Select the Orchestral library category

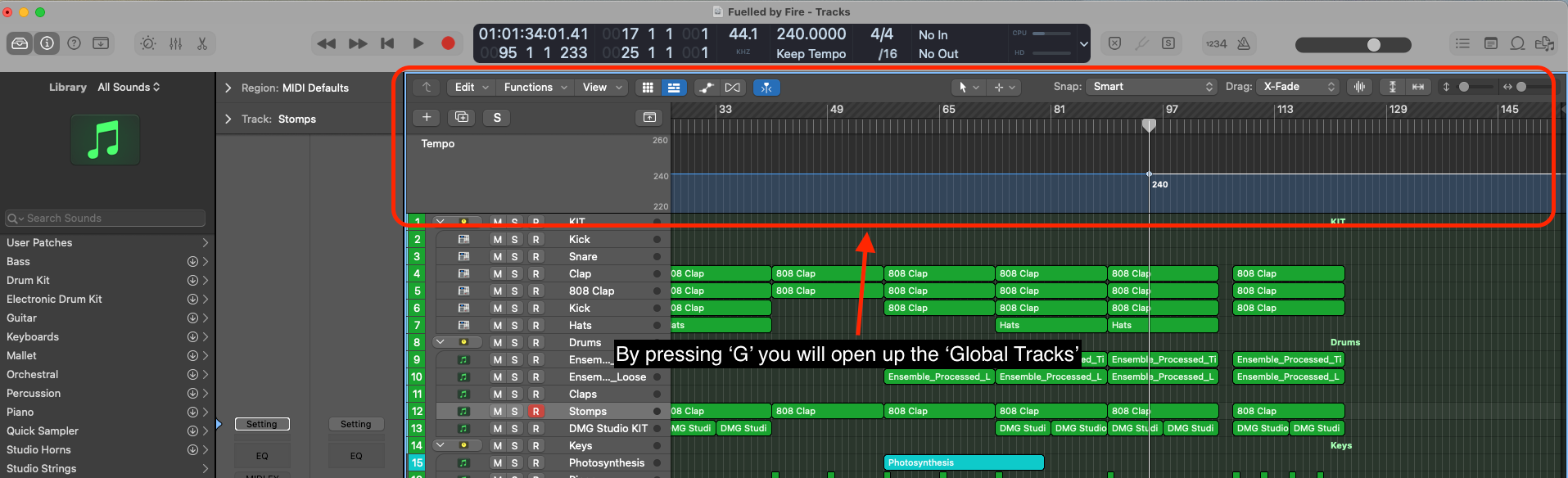(107, 374)
